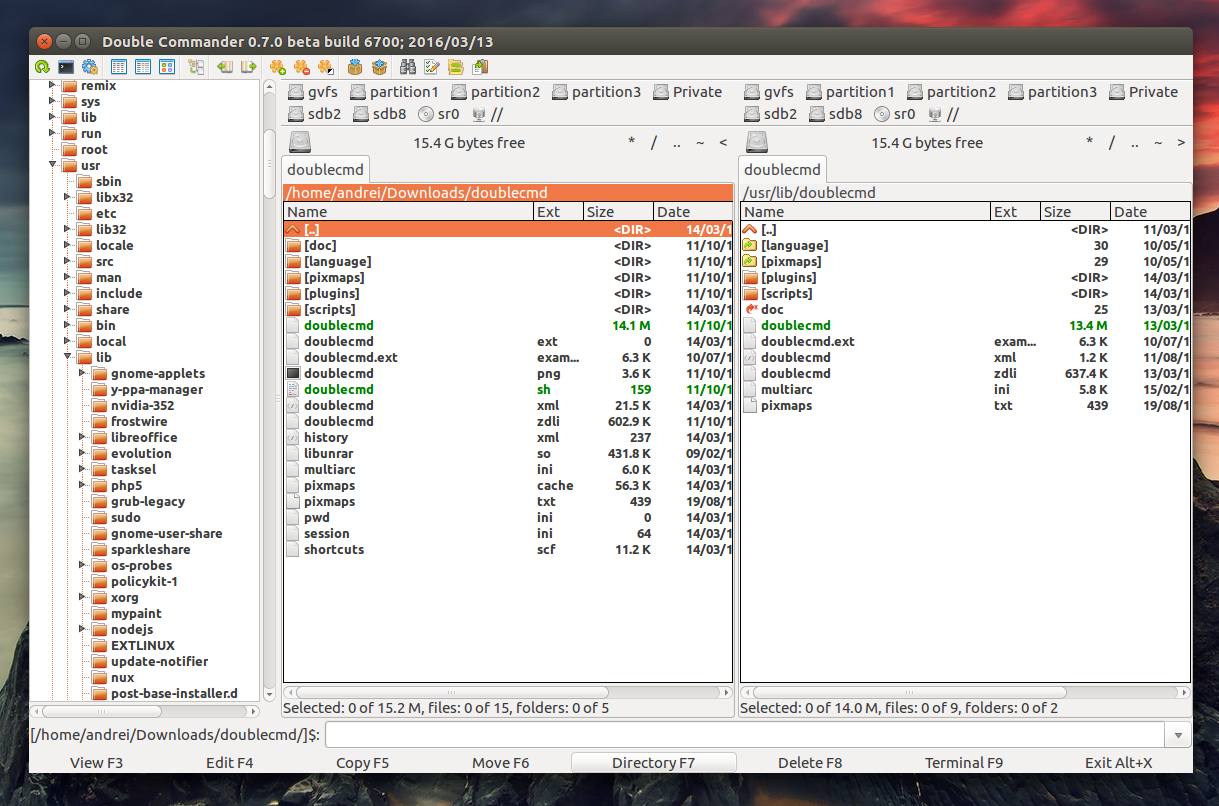
Task: Click the Delete F8 button
Action: (x=810, y=763)
